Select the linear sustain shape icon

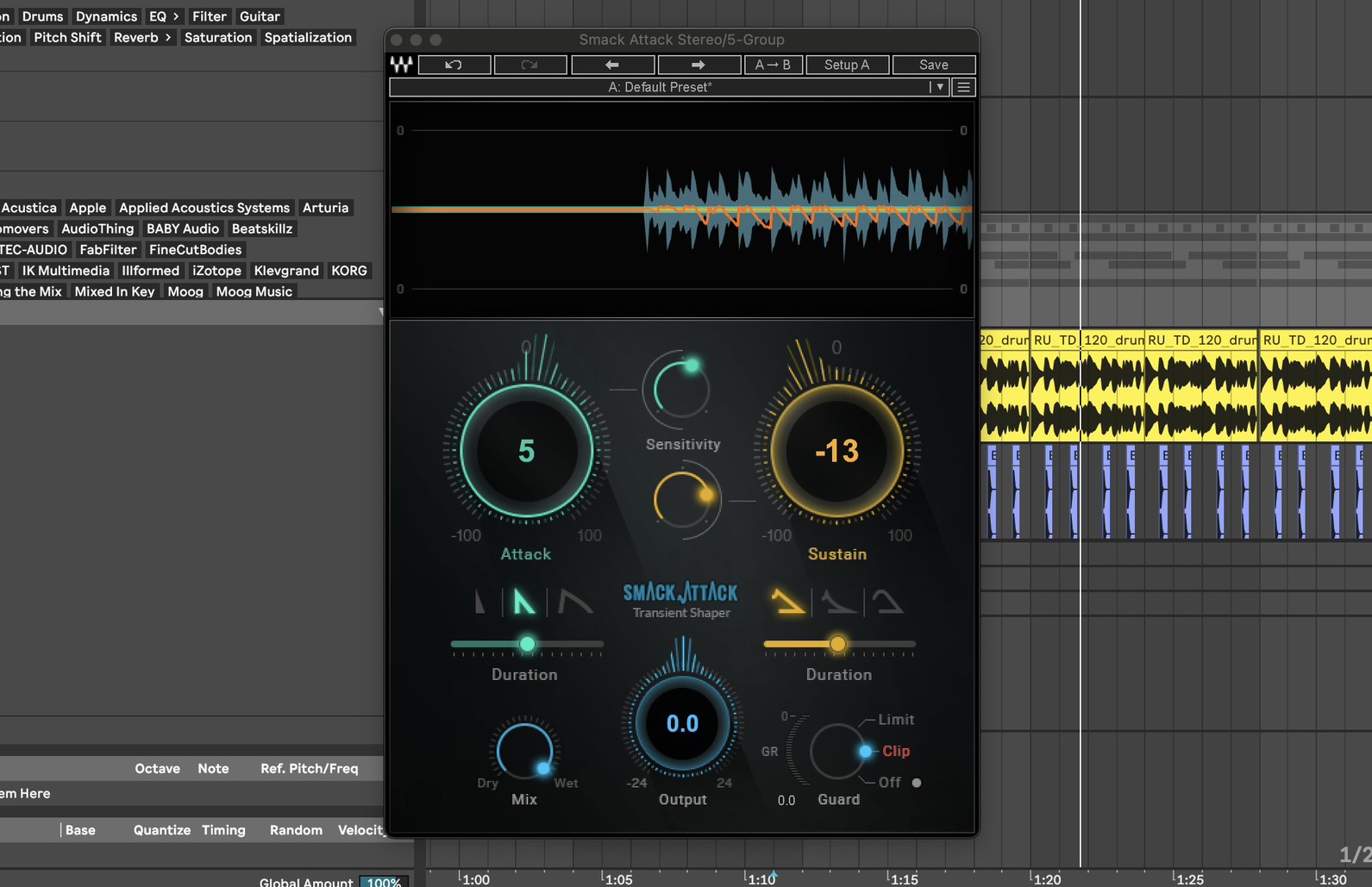[x=787, y=601]
